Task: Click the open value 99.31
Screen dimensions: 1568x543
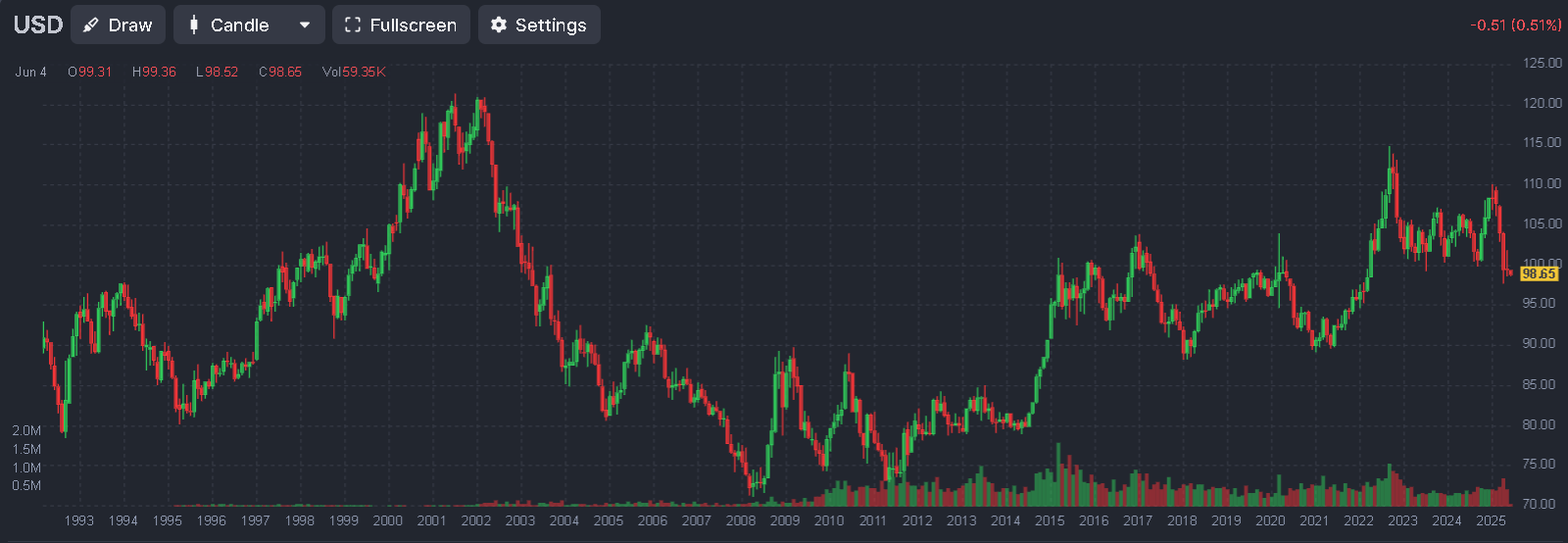Action: tap(94, 72)
